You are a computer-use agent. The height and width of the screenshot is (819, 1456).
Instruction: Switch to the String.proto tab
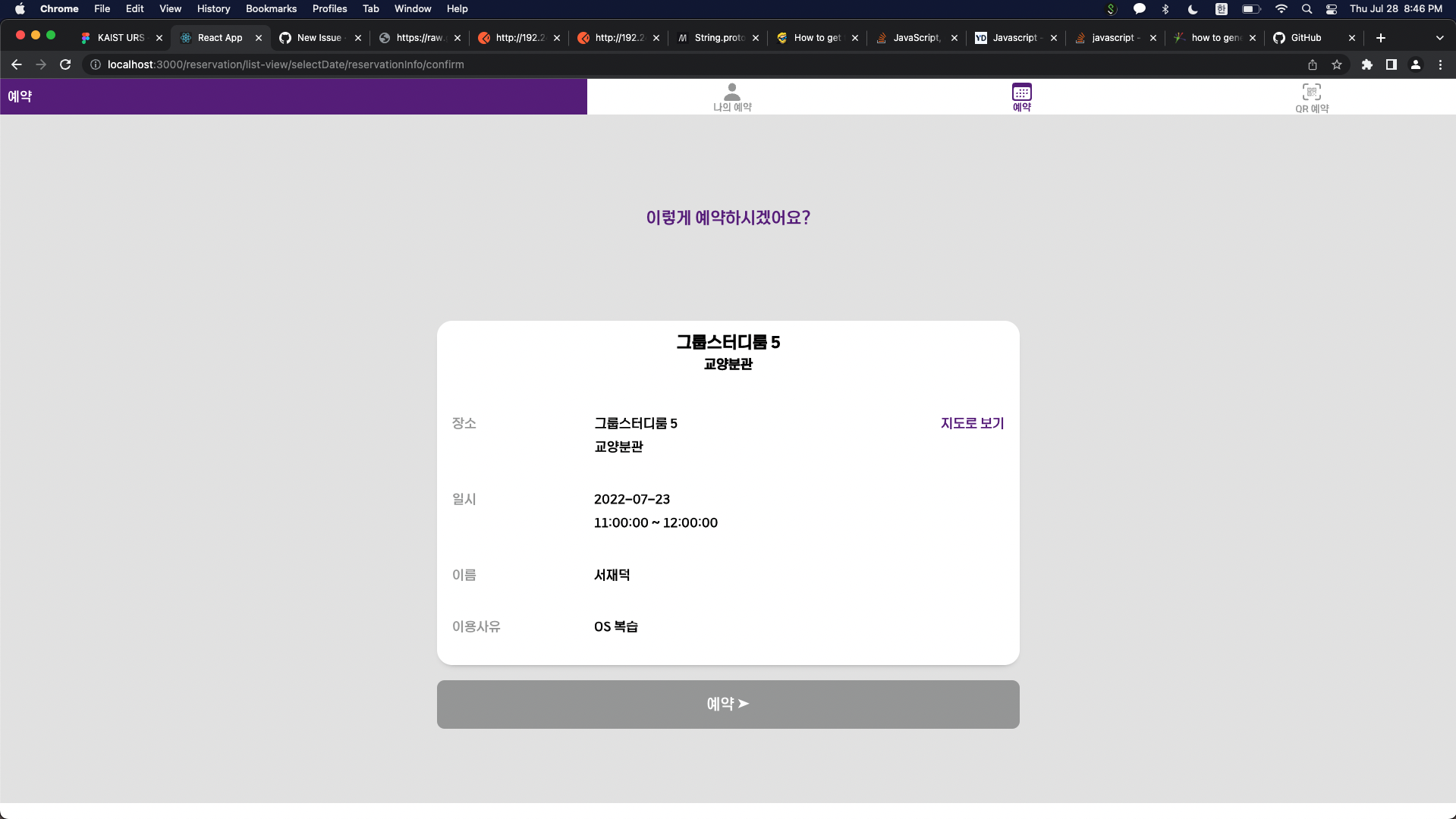coord(719,38)
